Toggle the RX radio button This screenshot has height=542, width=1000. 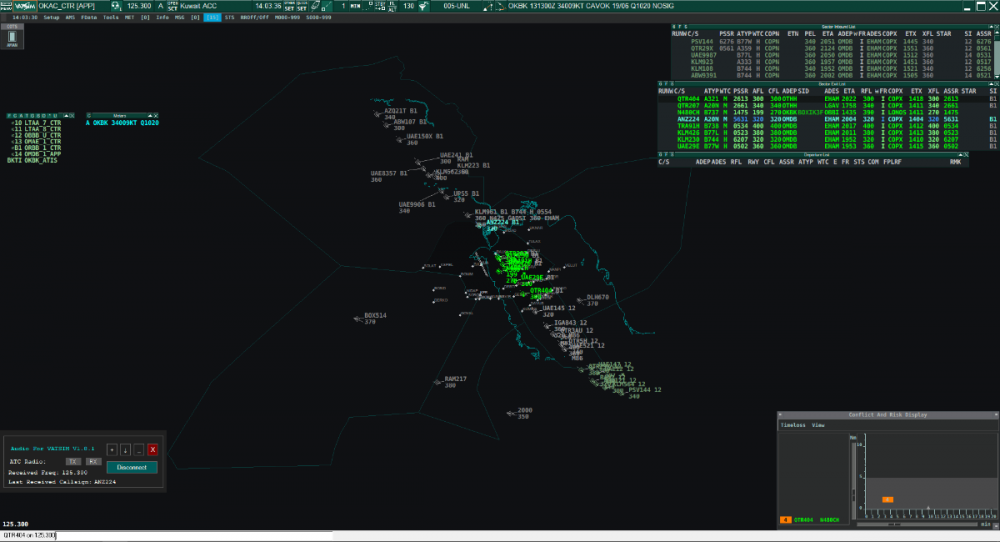coord(91,461)
